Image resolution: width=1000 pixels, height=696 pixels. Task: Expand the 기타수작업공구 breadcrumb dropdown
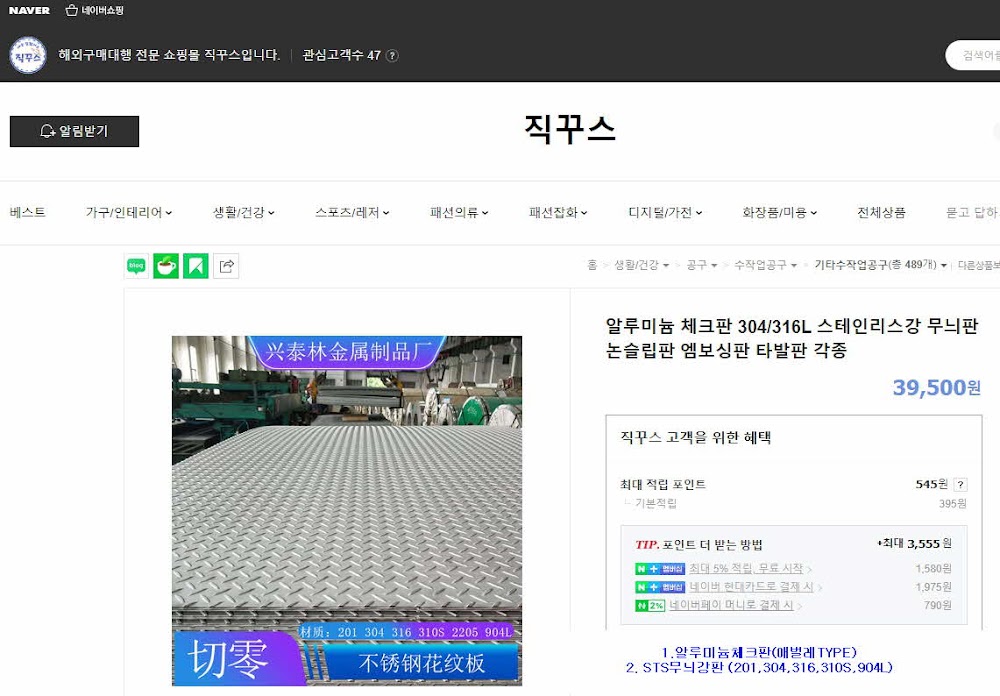(x=880, y=265)
